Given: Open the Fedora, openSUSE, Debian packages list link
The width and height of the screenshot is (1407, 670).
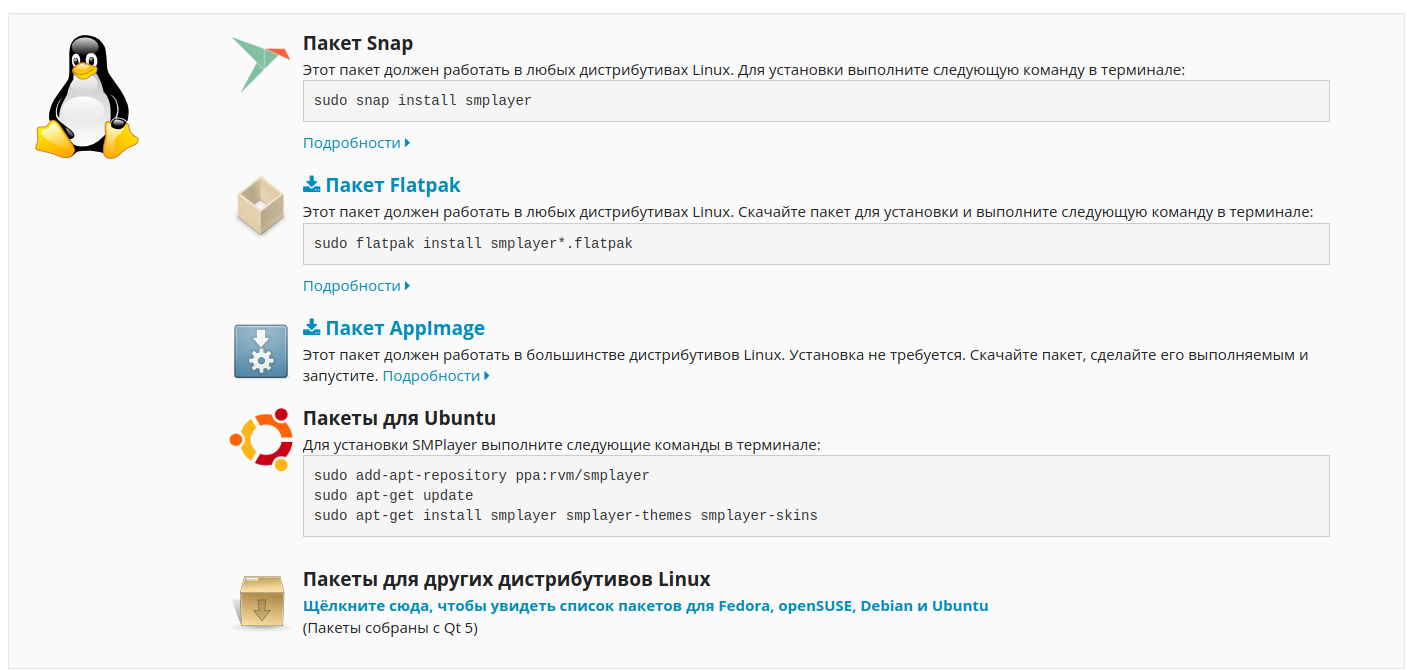Looking at the screenshot, I should pos(645,606).
